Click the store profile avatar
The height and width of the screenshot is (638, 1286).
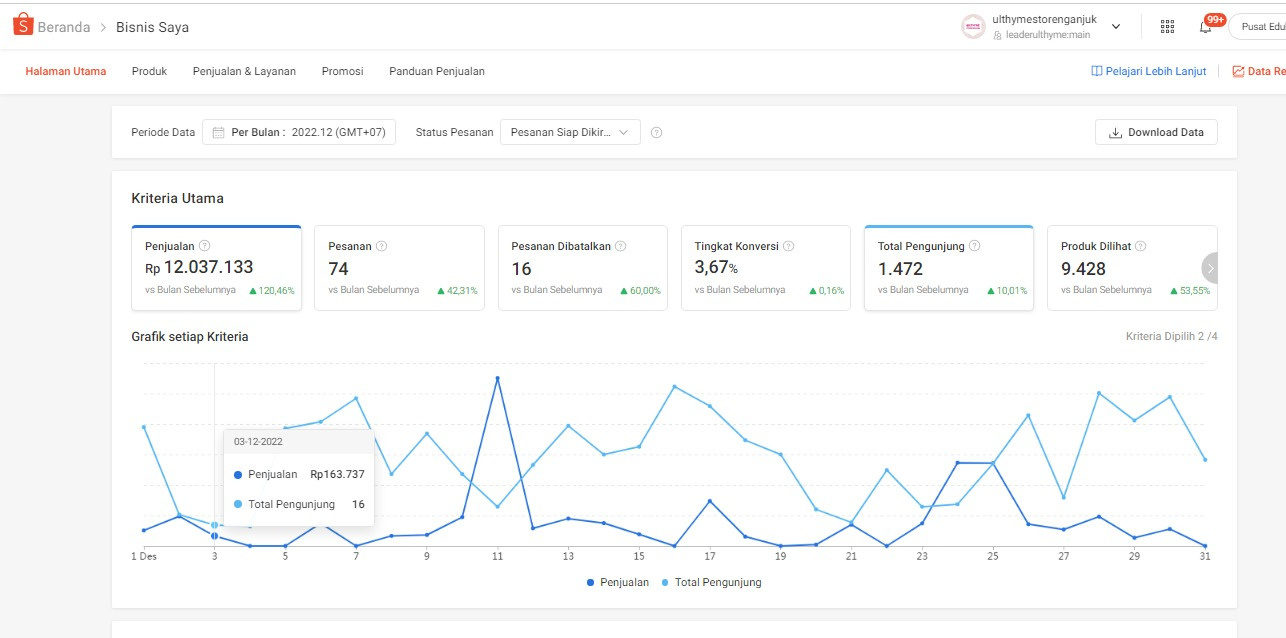[x=972, y=27]
